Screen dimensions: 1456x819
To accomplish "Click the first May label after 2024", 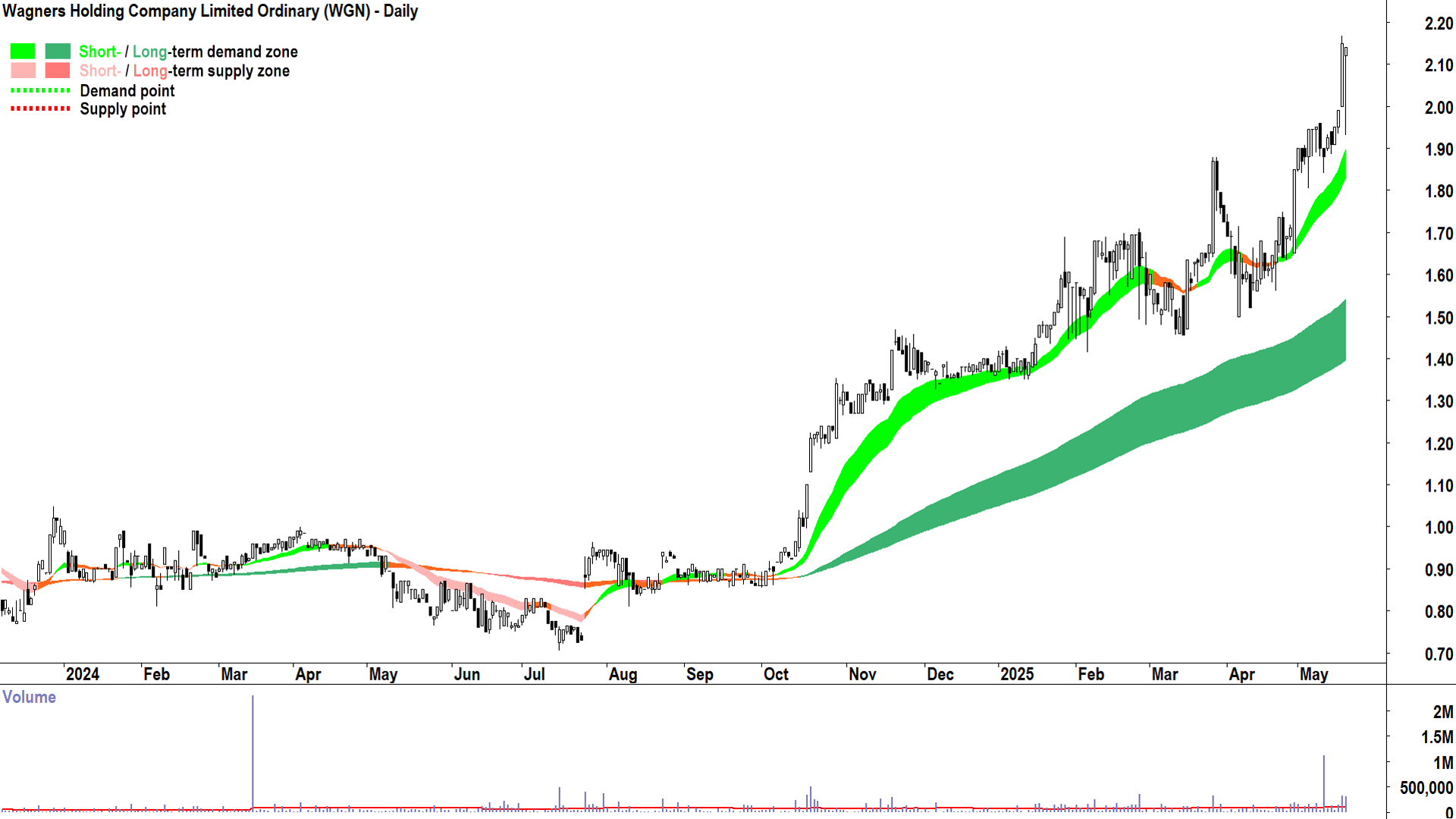I will [383, 674].
